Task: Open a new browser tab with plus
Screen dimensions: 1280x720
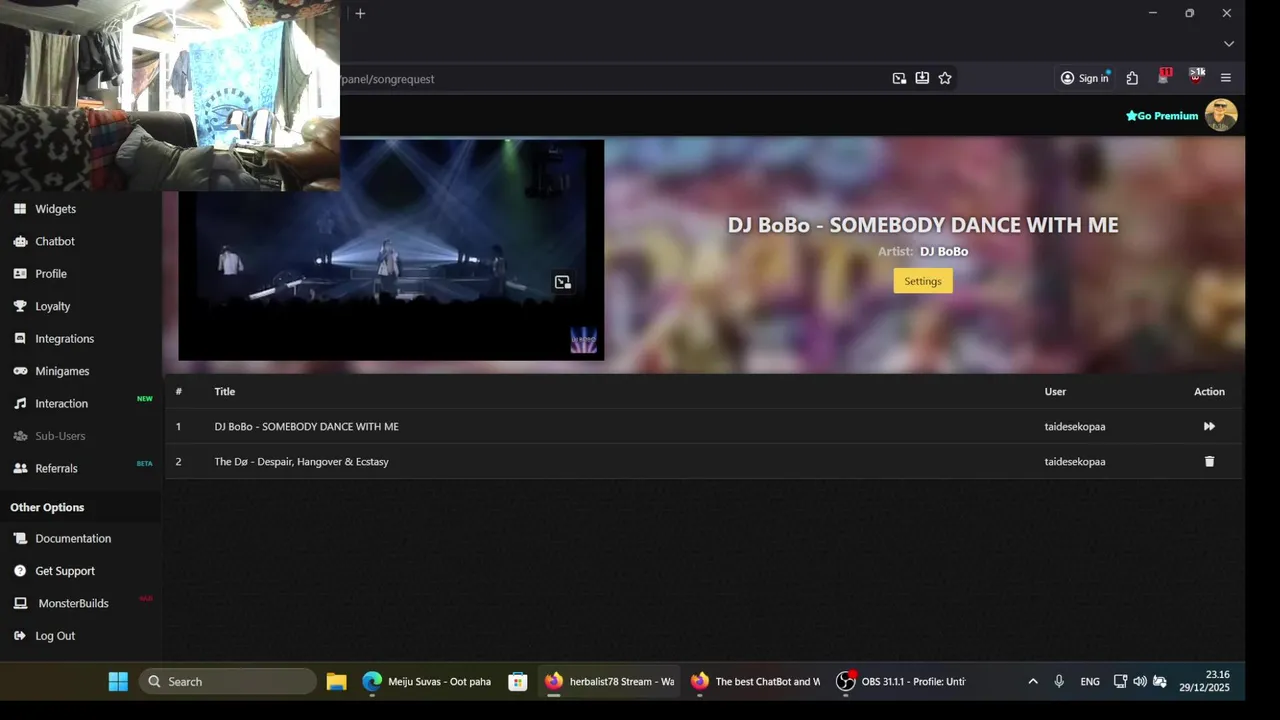Action: click(x=360, y=13)
